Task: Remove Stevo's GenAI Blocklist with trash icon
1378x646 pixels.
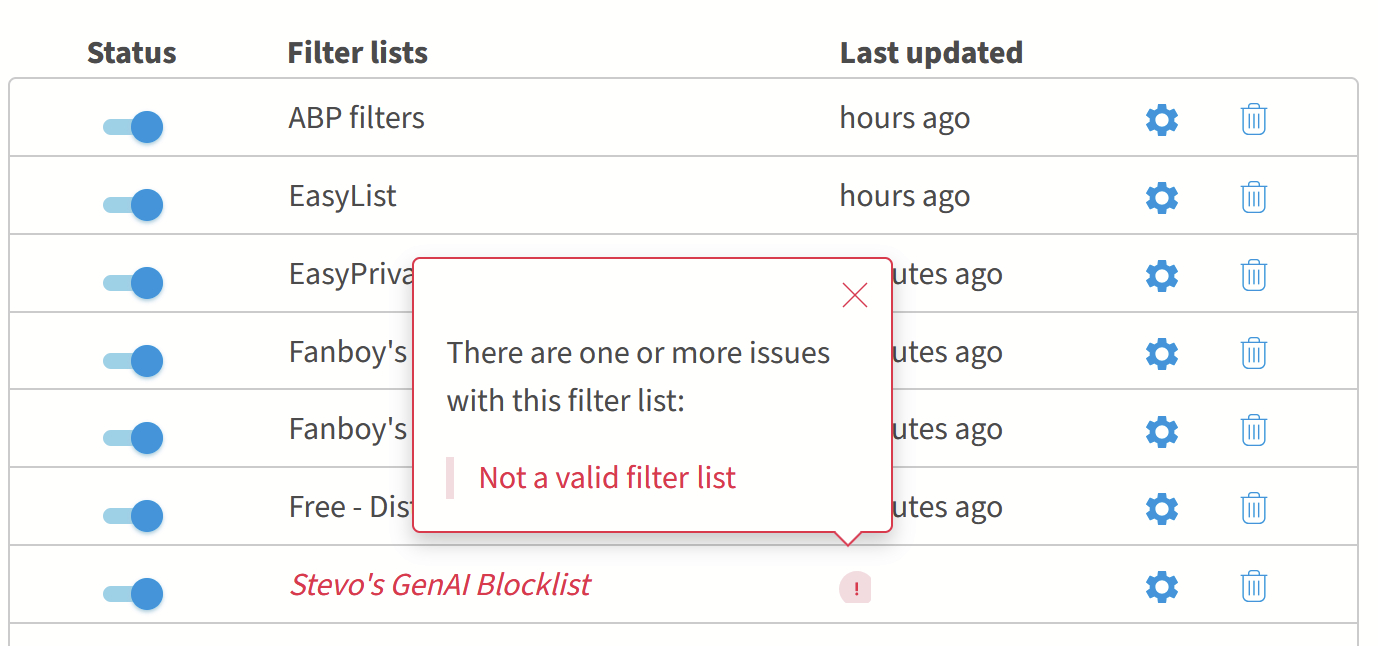Action: coord(1253,586)
